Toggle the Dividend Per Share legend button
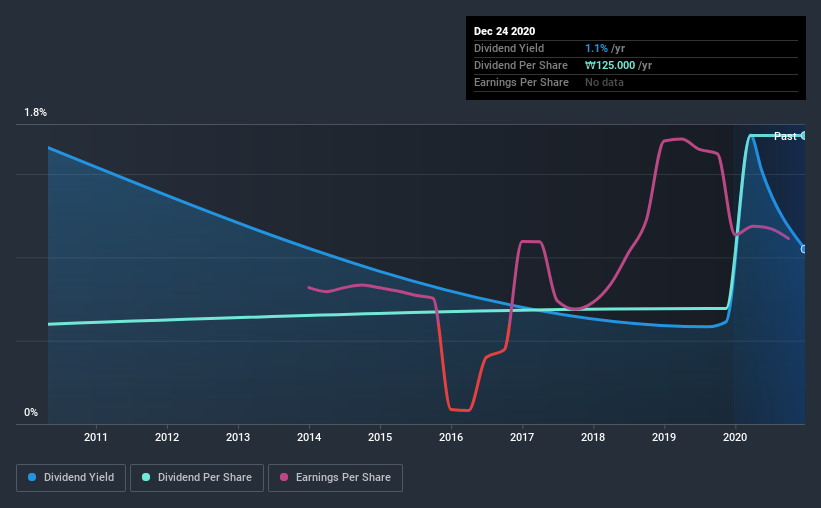The width and height of the screenshot is (821, 508). [x=197, y=478]
